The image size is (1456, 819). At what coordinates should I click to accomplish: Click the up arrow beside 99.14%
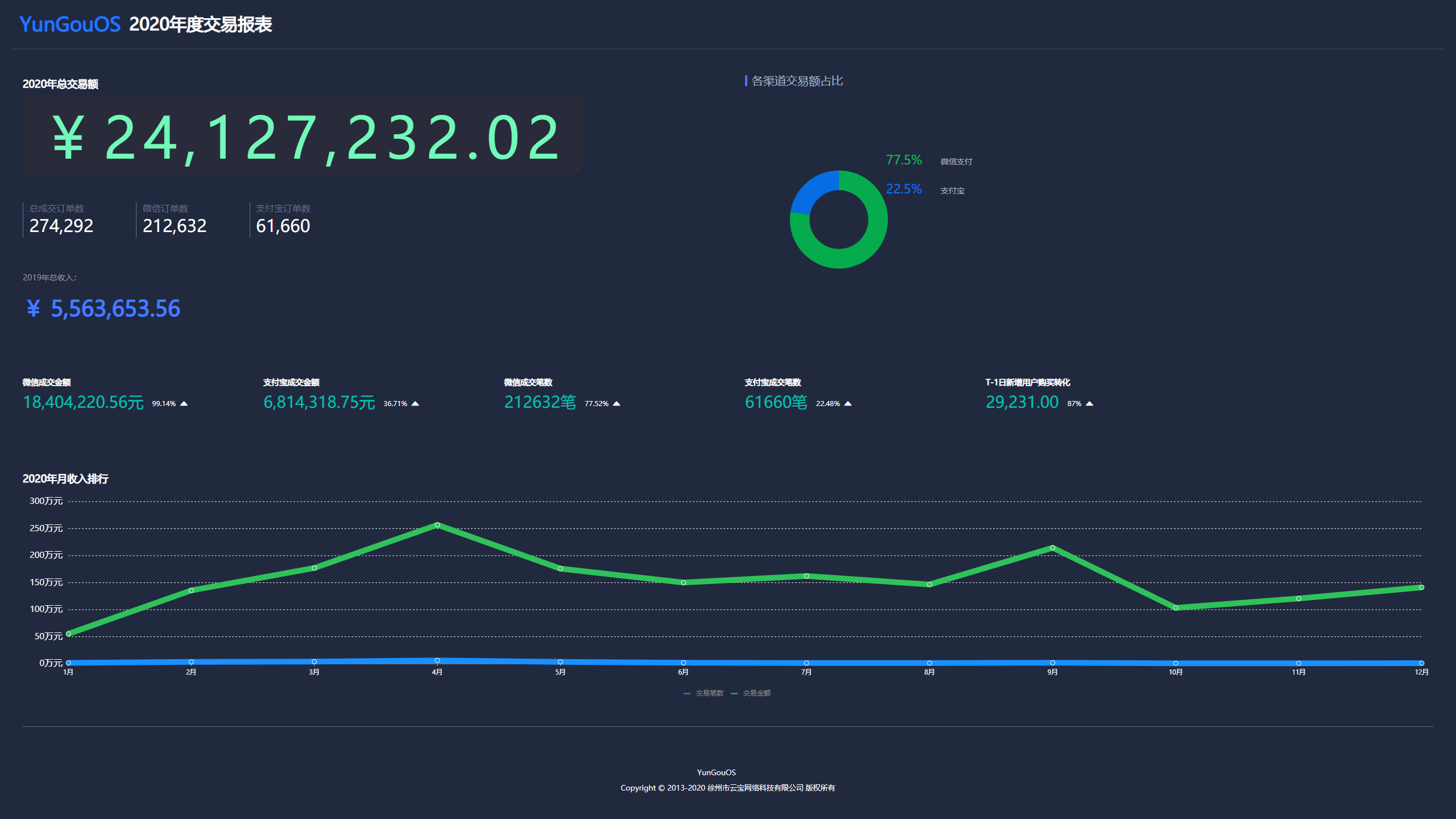pos(184,404)
